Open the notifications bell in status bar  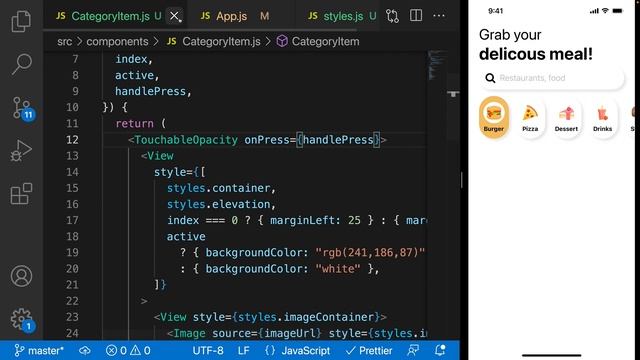pos(440,350)
